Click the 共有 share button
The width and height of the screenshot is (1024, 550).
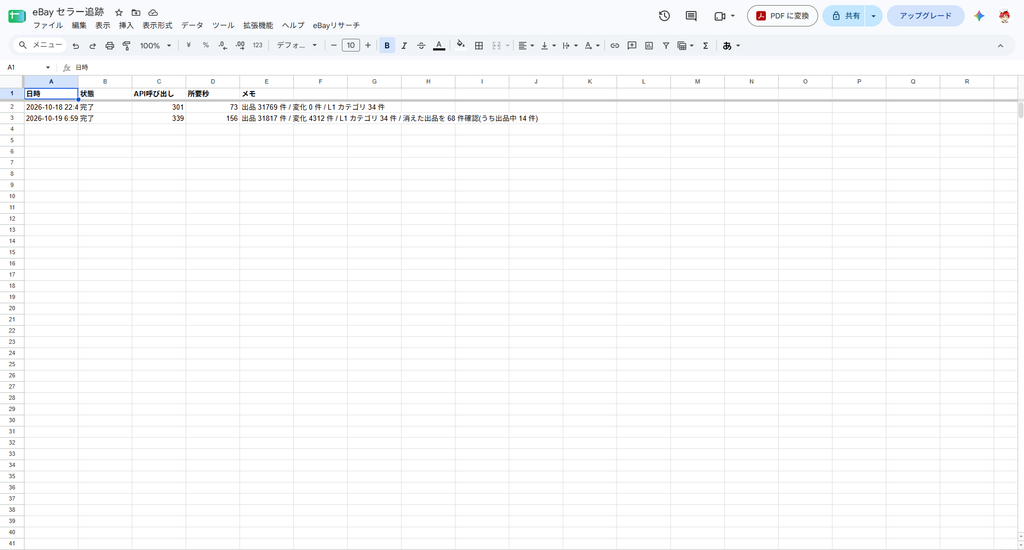844,16
